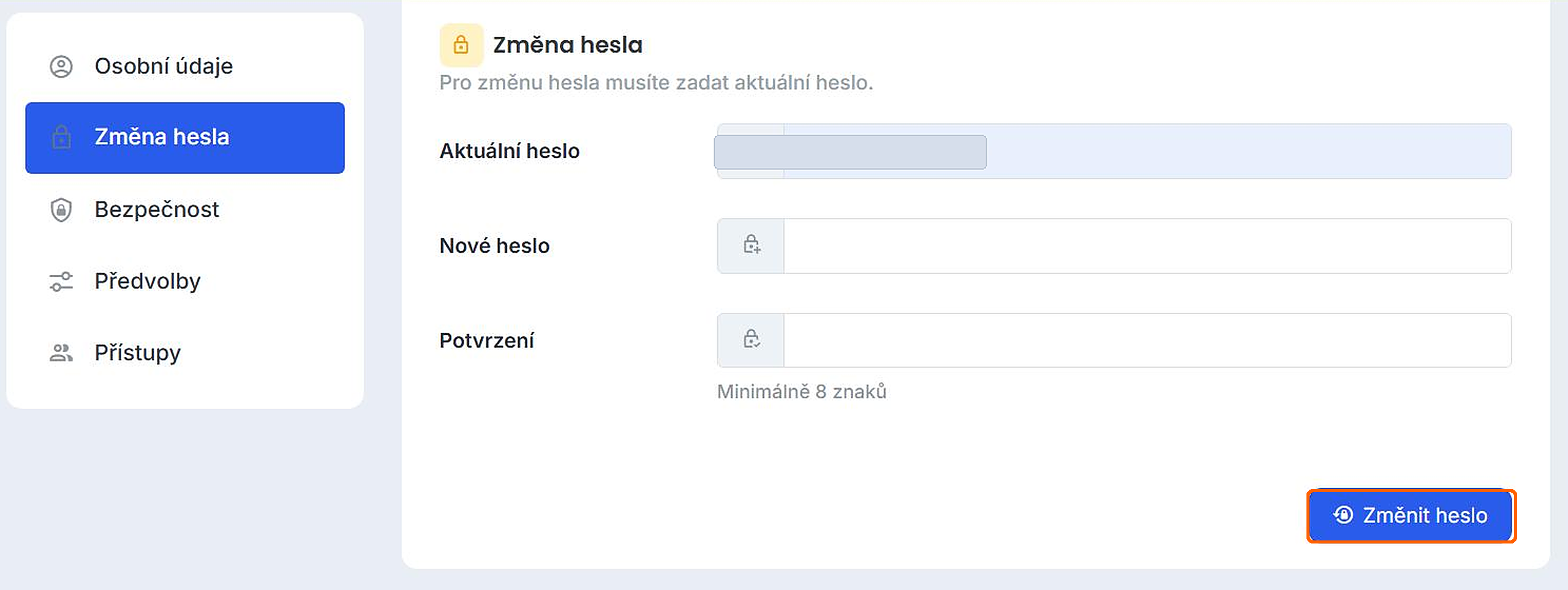Click into the Nové heslo input field

pyautogui.click(x=1147, y=245)
